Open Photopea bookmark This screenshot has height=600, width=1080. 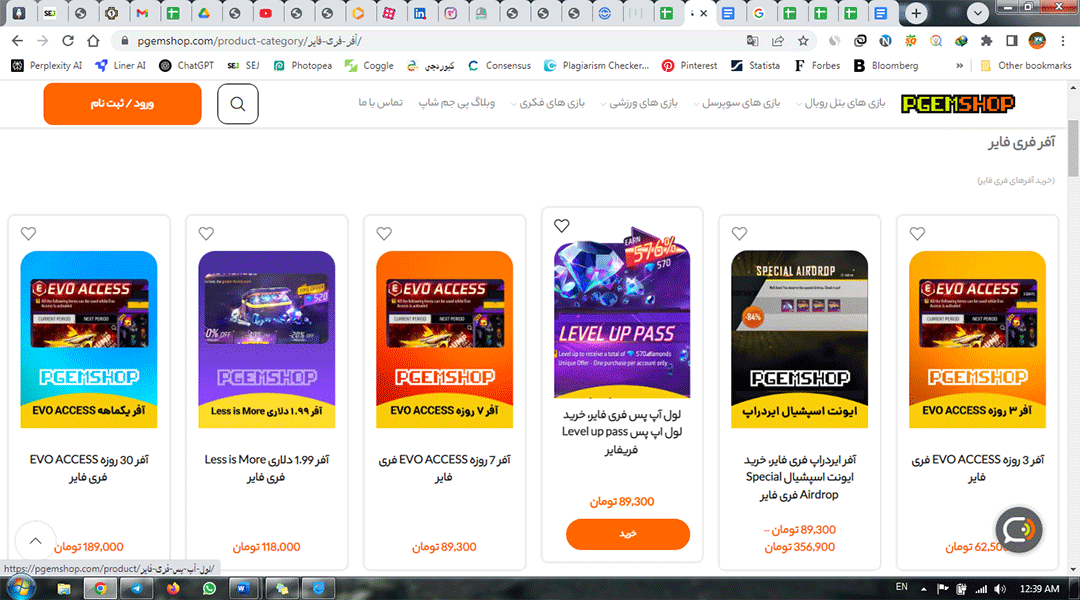coord(302,65)
